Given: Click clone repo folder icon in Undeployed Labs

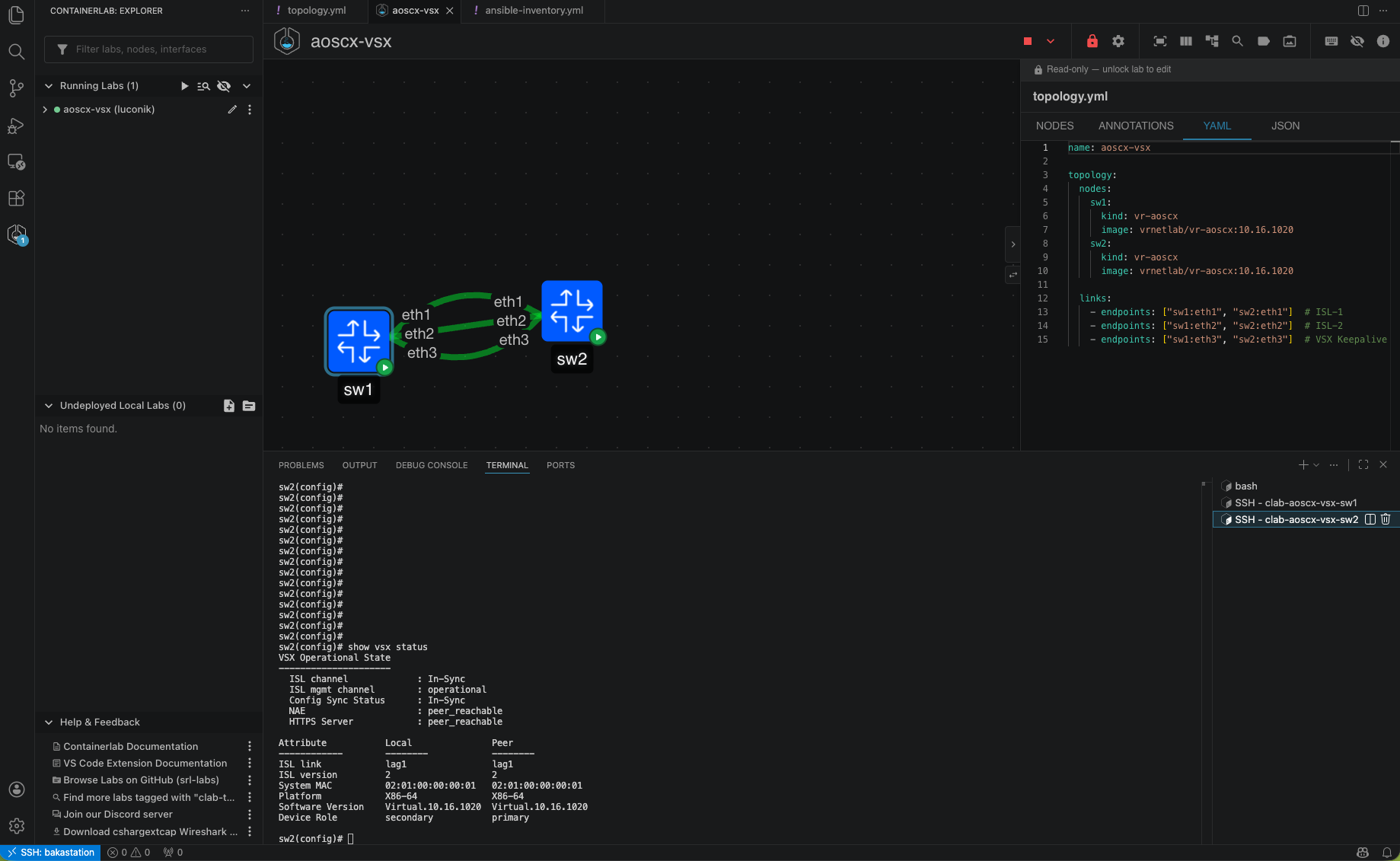Looking at the screenshot, I should click(x=249, y=406).
